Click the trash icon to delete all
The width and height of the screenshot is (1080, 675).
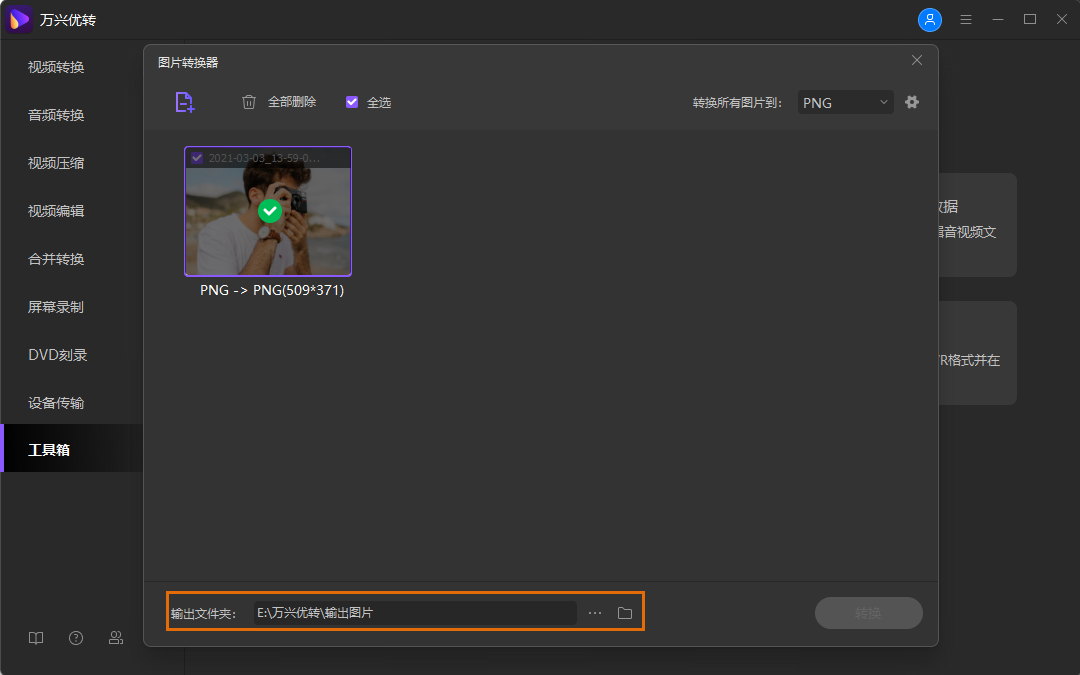(x=249, y=102)
